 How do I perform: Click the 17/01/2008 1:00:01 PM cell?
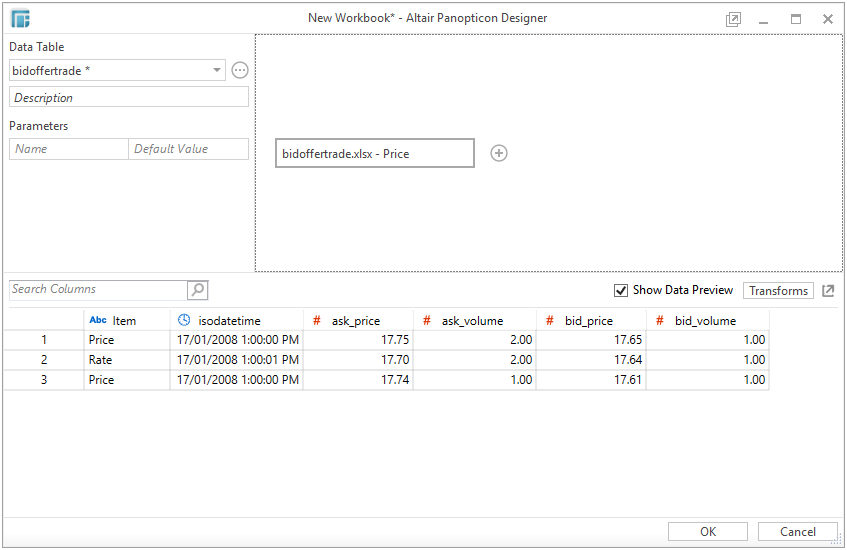pyautogui.click(x=237, y=360)
